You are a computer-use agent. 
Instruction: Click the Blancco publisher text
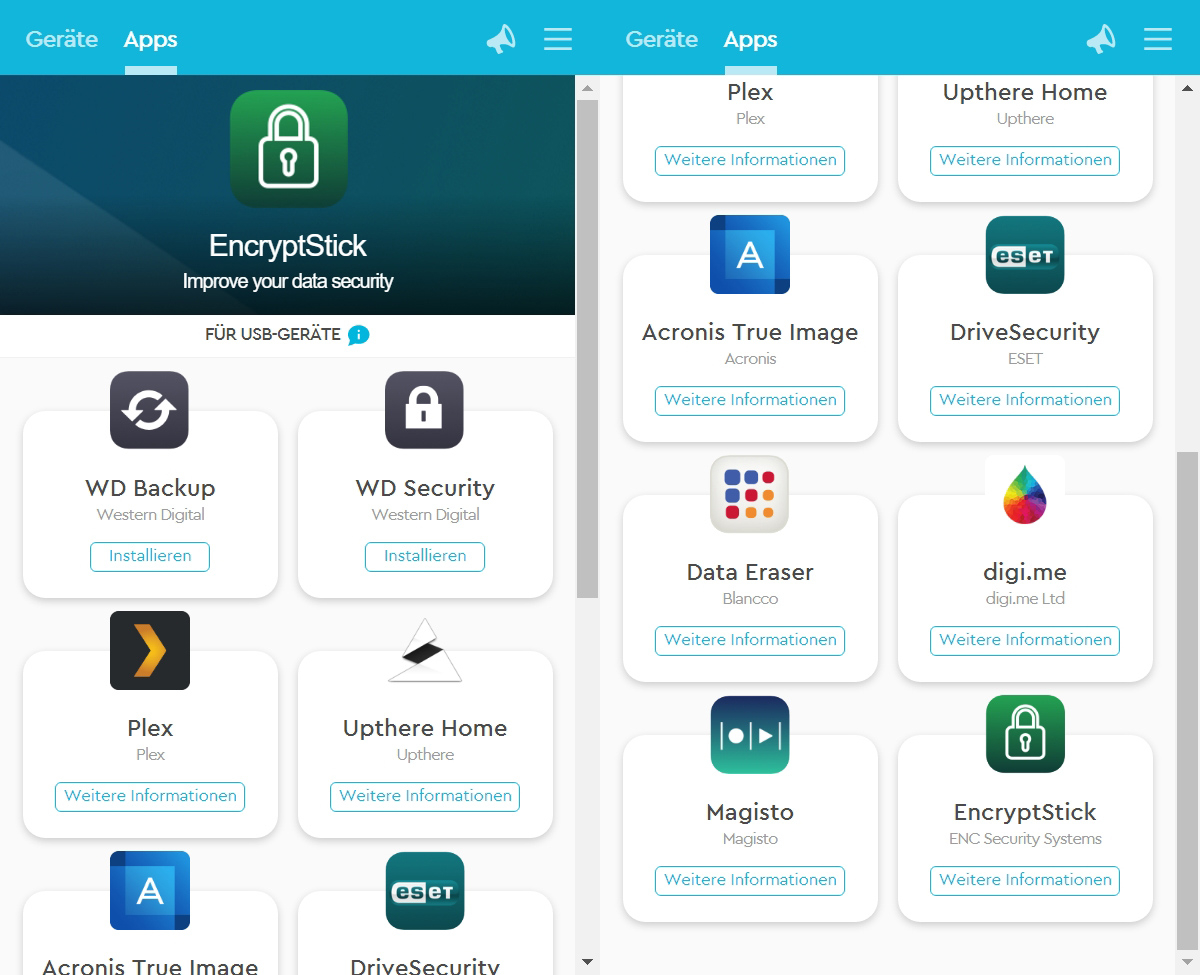coord(750,599)
